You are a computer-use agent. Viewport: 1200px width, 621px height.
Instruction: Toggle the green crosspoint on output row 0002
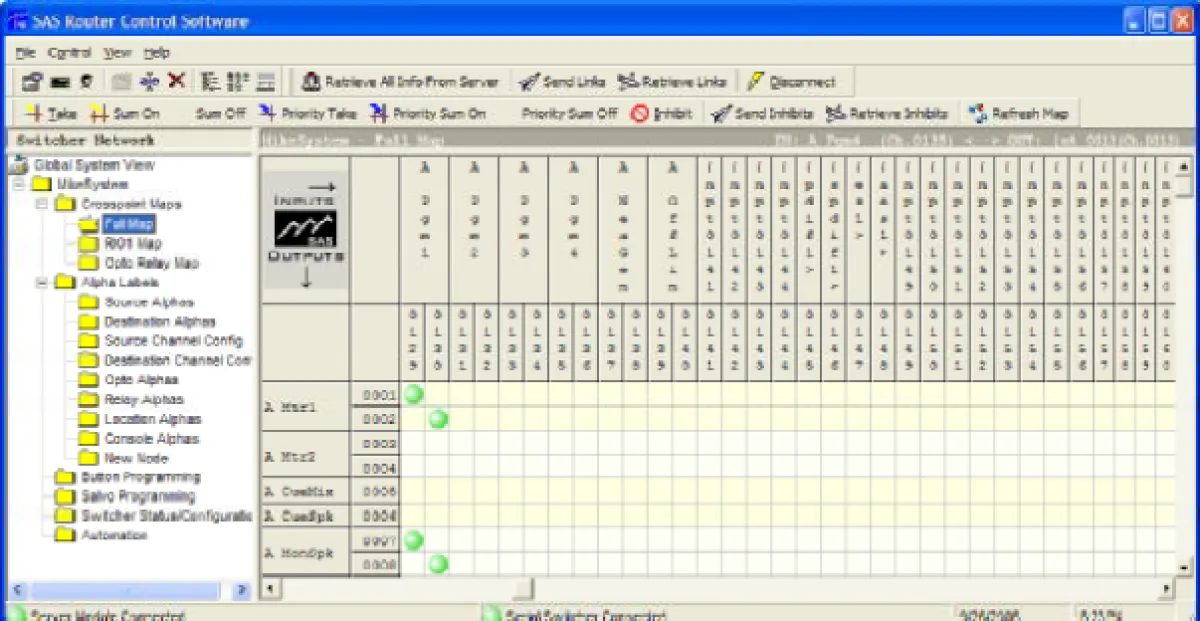(437, 419)
